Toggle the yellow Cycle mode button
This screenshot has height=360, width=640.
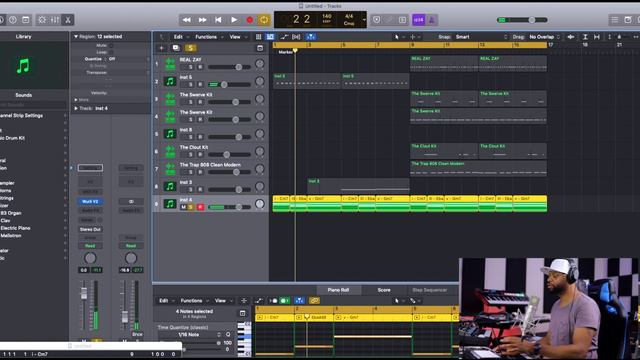(x=264, y=20)
